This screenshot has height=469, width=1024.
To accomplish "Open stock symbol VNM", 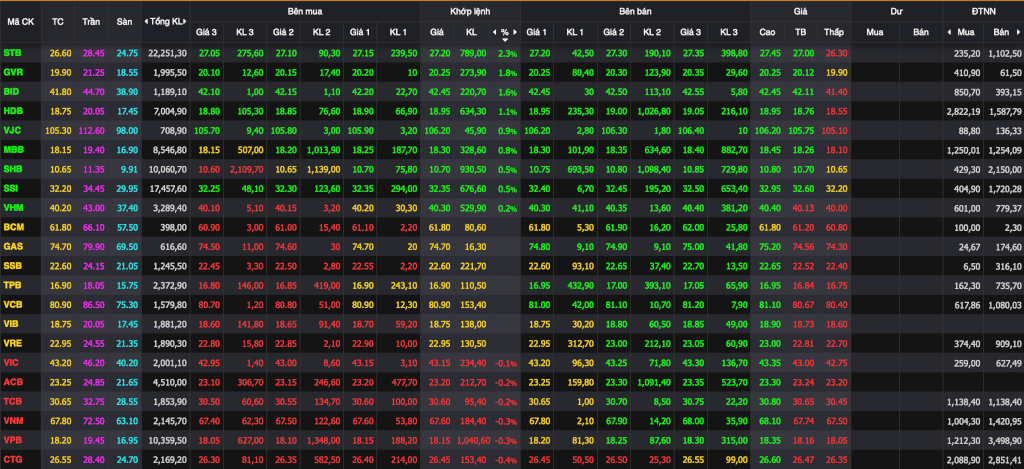I will (x=12, y=421).
